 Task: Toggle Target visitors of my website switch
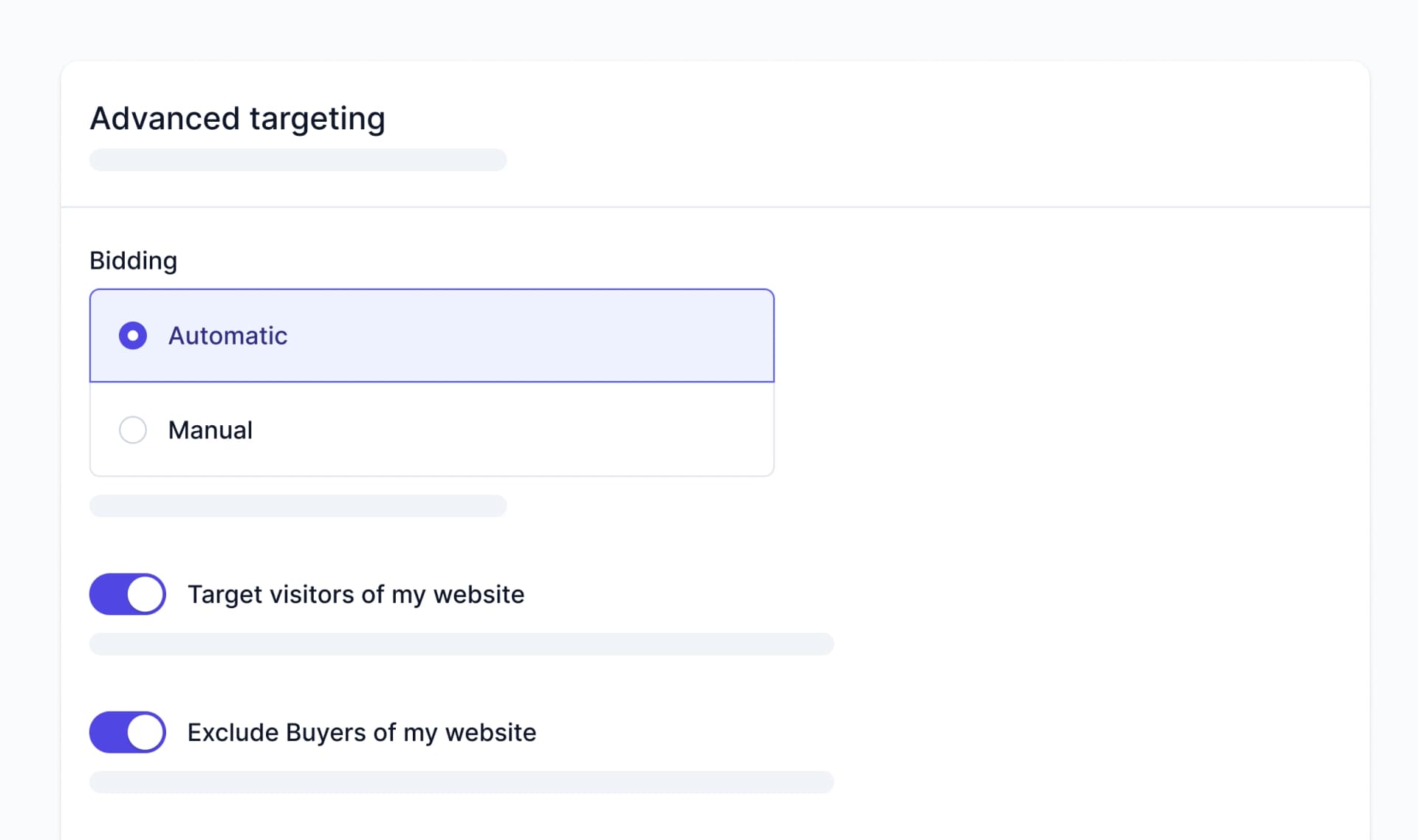point(128,594)
